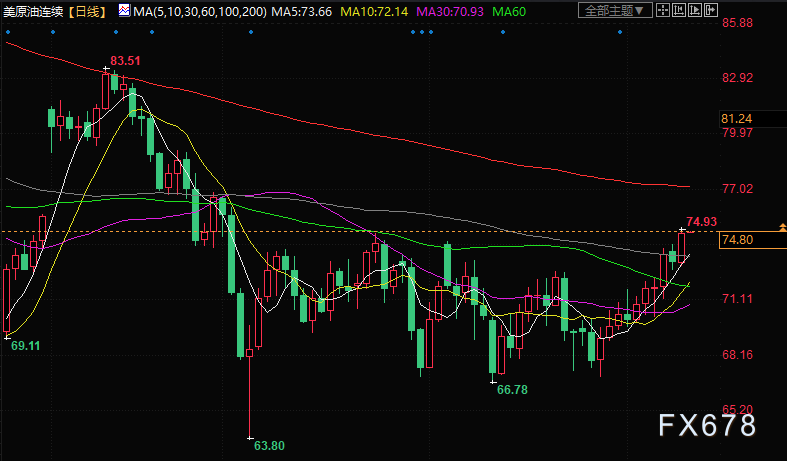Select the MA10:72.14 indicator label

[x=374, y=11]
